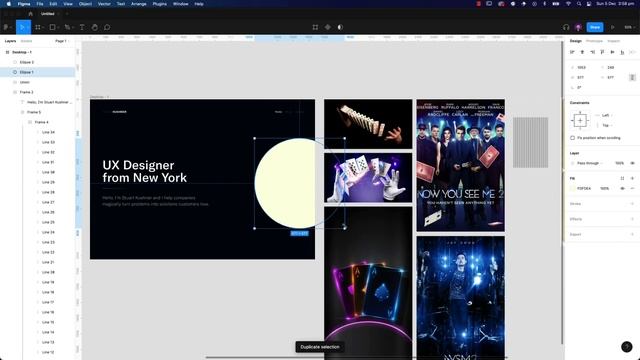Image resolution: width=640 pixels, height=360 pixels.
Task: Click the Edit object icon in toolbar
Action: click(315, 27)
